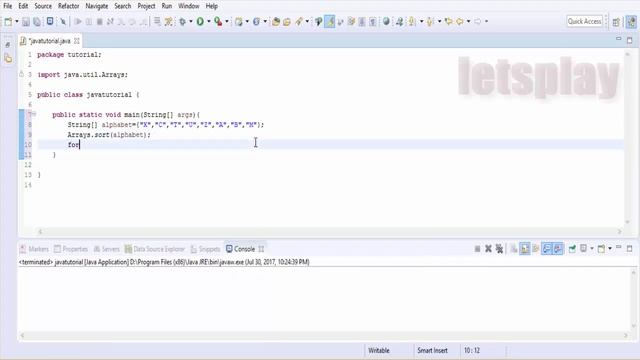
Task: Go to Previous Annotation icon
Action: (430, 22)
